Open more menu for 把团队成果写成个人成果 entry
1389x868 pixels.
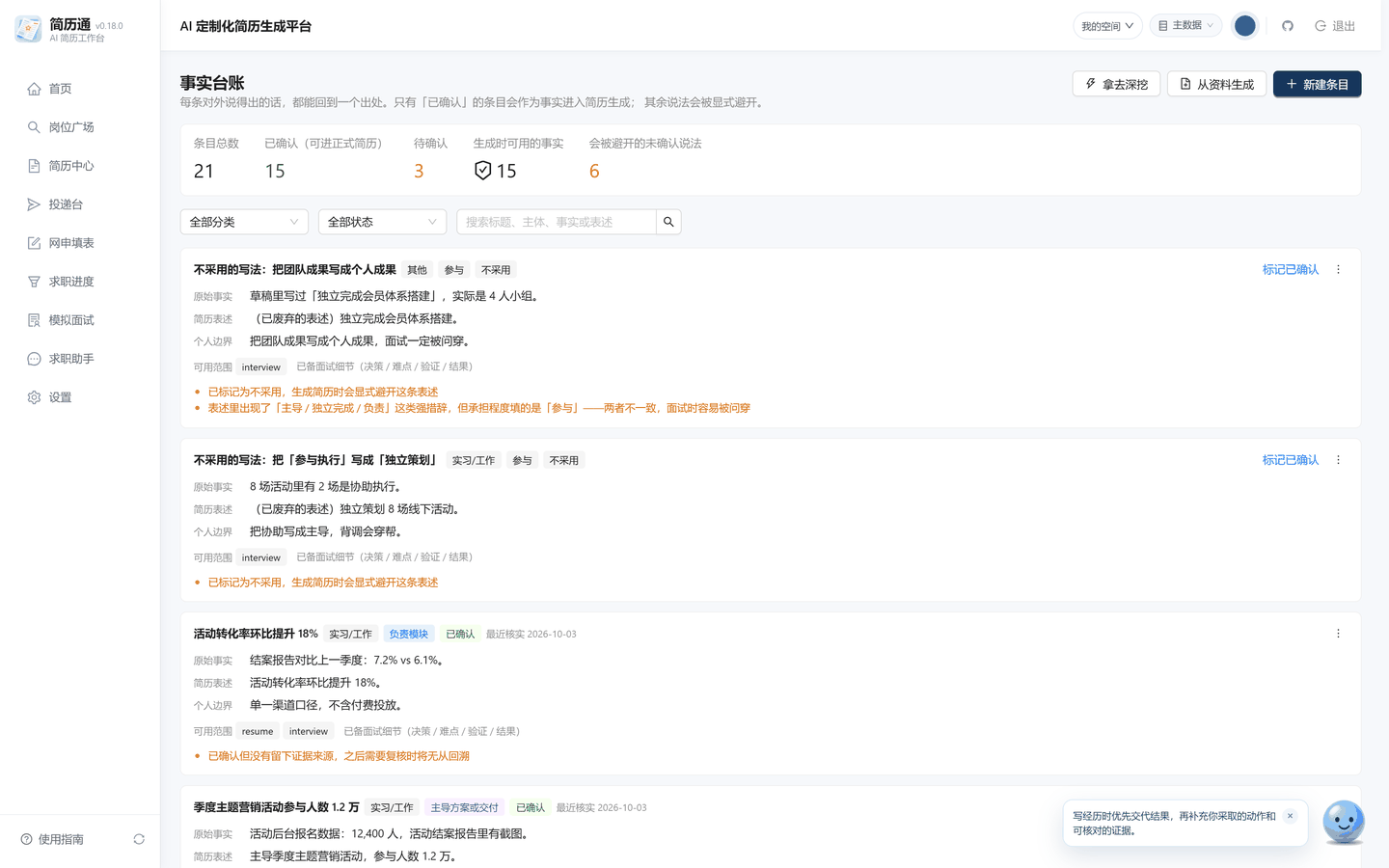pos(1339,270)
